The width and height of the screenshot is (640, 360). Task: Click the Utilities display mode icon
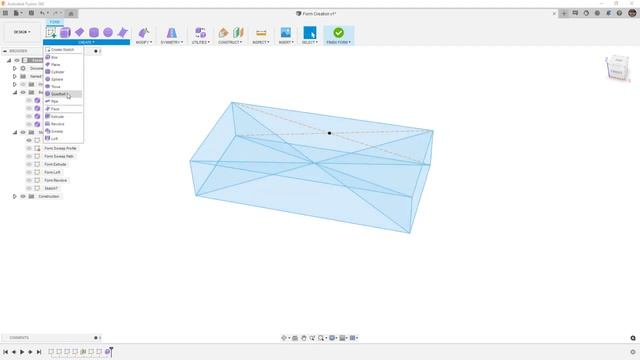(200, 33)
